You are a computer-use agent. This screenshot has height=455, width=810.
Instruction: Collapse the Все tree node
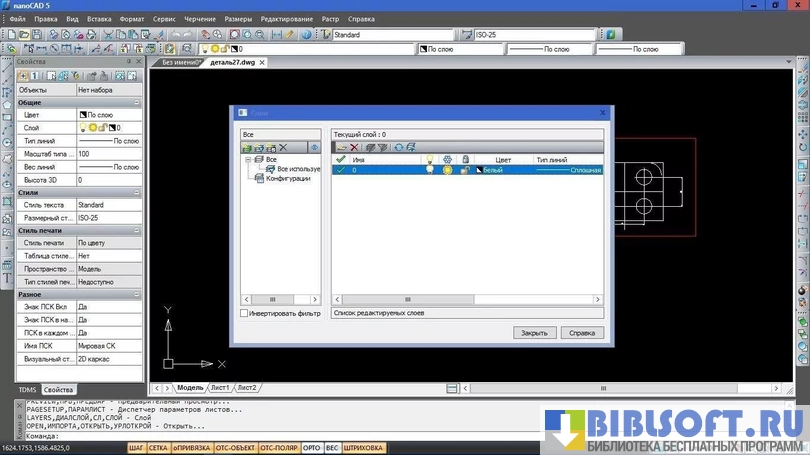pyautogui.click(x=247, y=160)
